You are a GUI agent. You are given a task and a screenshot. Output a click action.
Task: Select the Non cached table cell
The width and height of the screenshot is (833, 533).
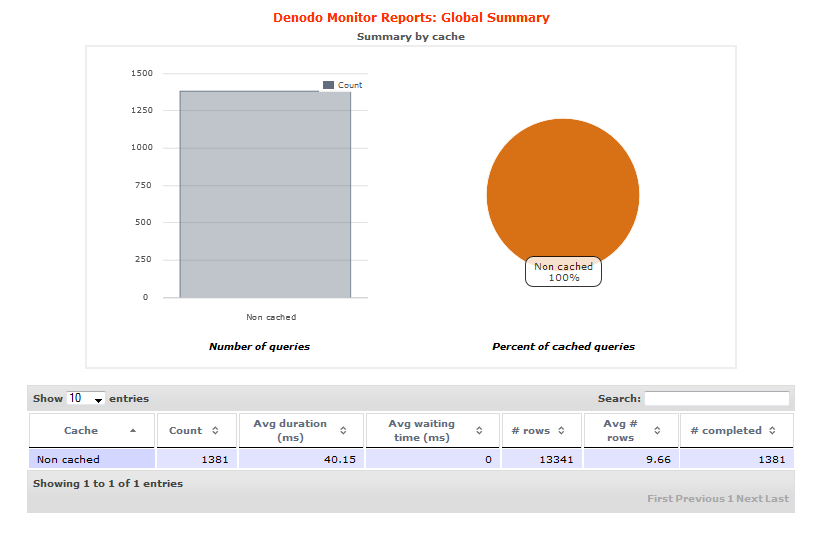[92, 459]
